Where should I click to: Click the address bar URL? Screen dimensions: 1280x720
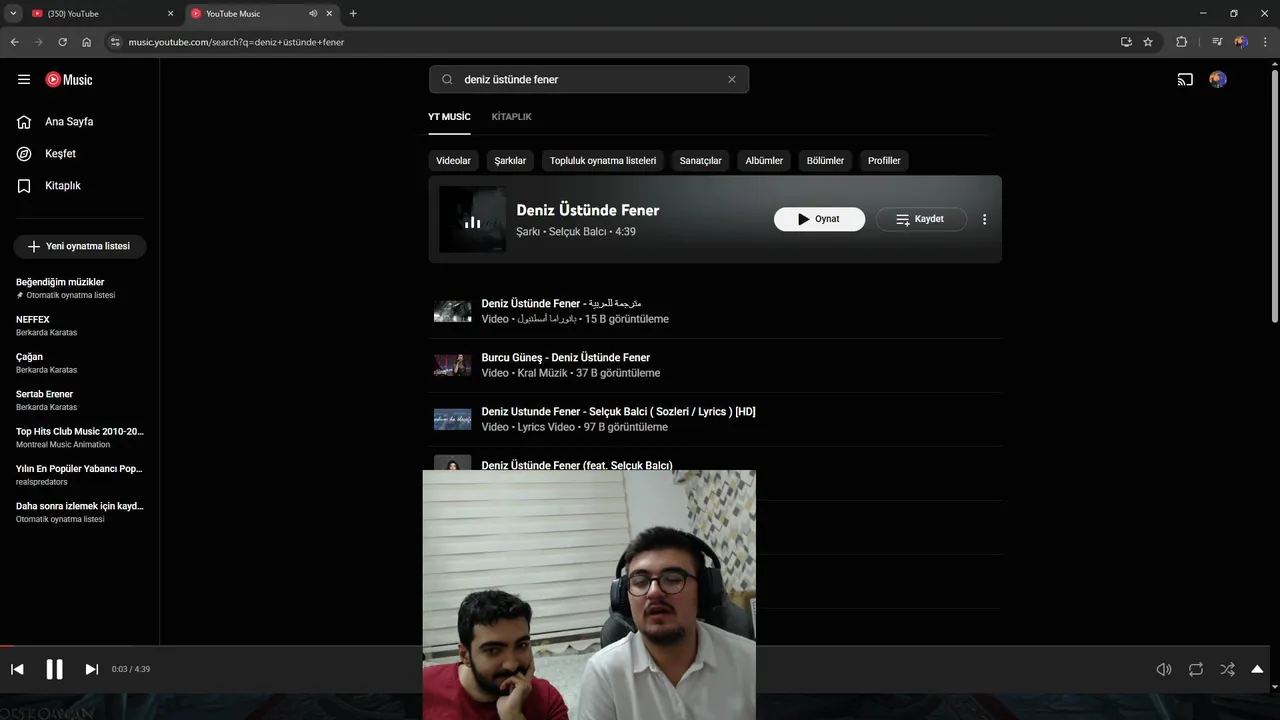(236, 42)
